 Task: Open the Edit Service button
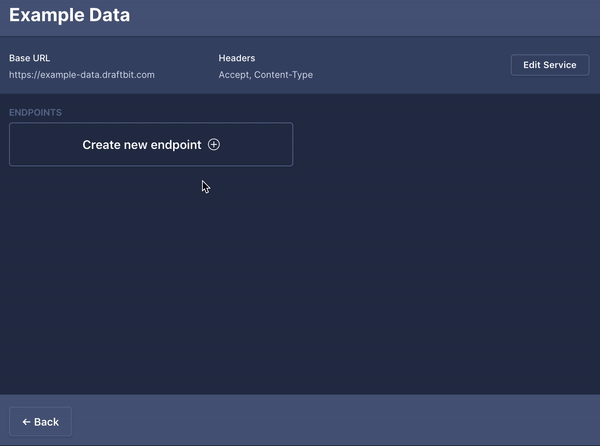click(549, 65)
